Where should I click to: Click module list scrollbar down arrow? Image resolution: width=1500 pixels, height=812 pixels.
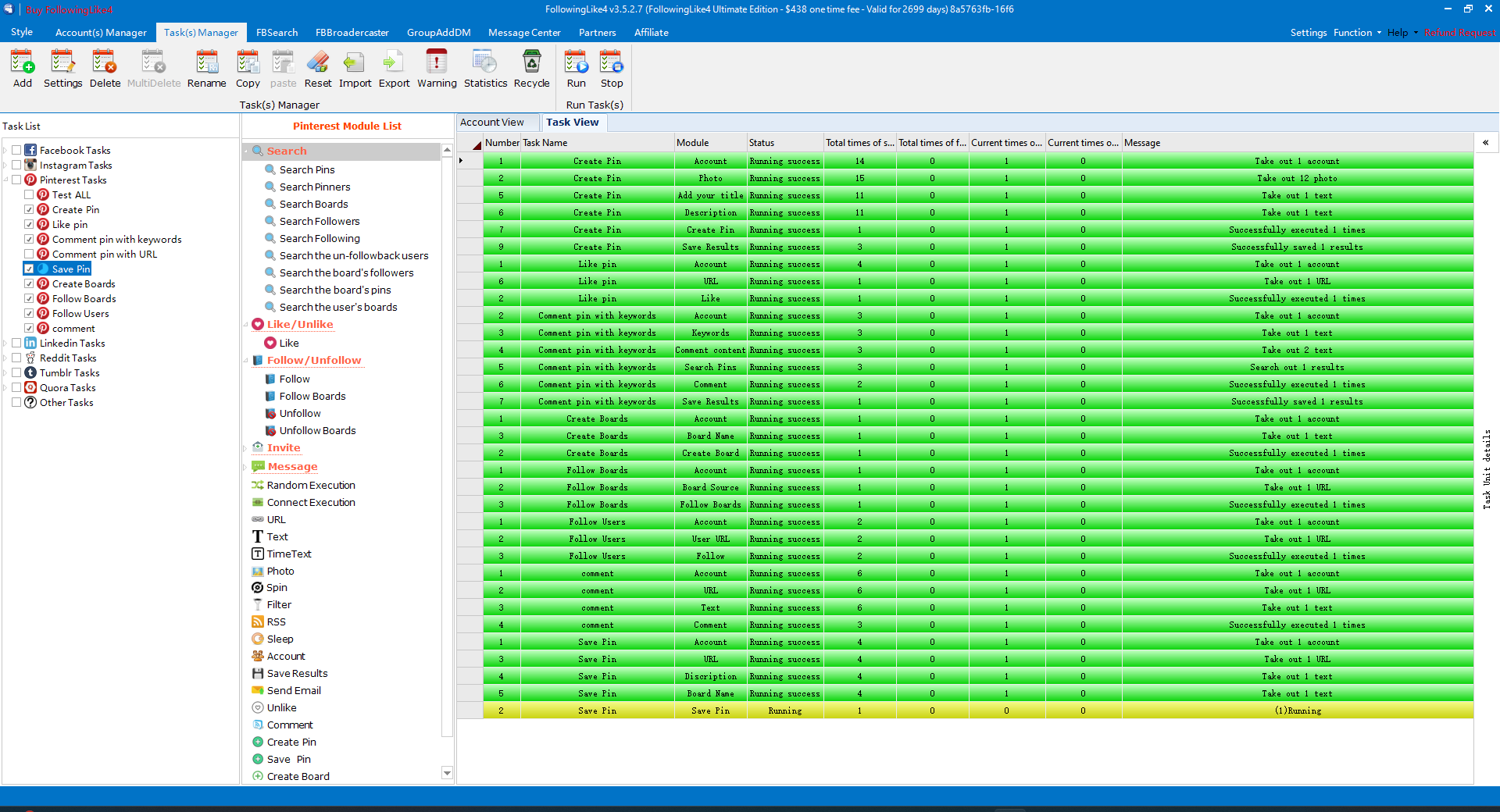447,773
